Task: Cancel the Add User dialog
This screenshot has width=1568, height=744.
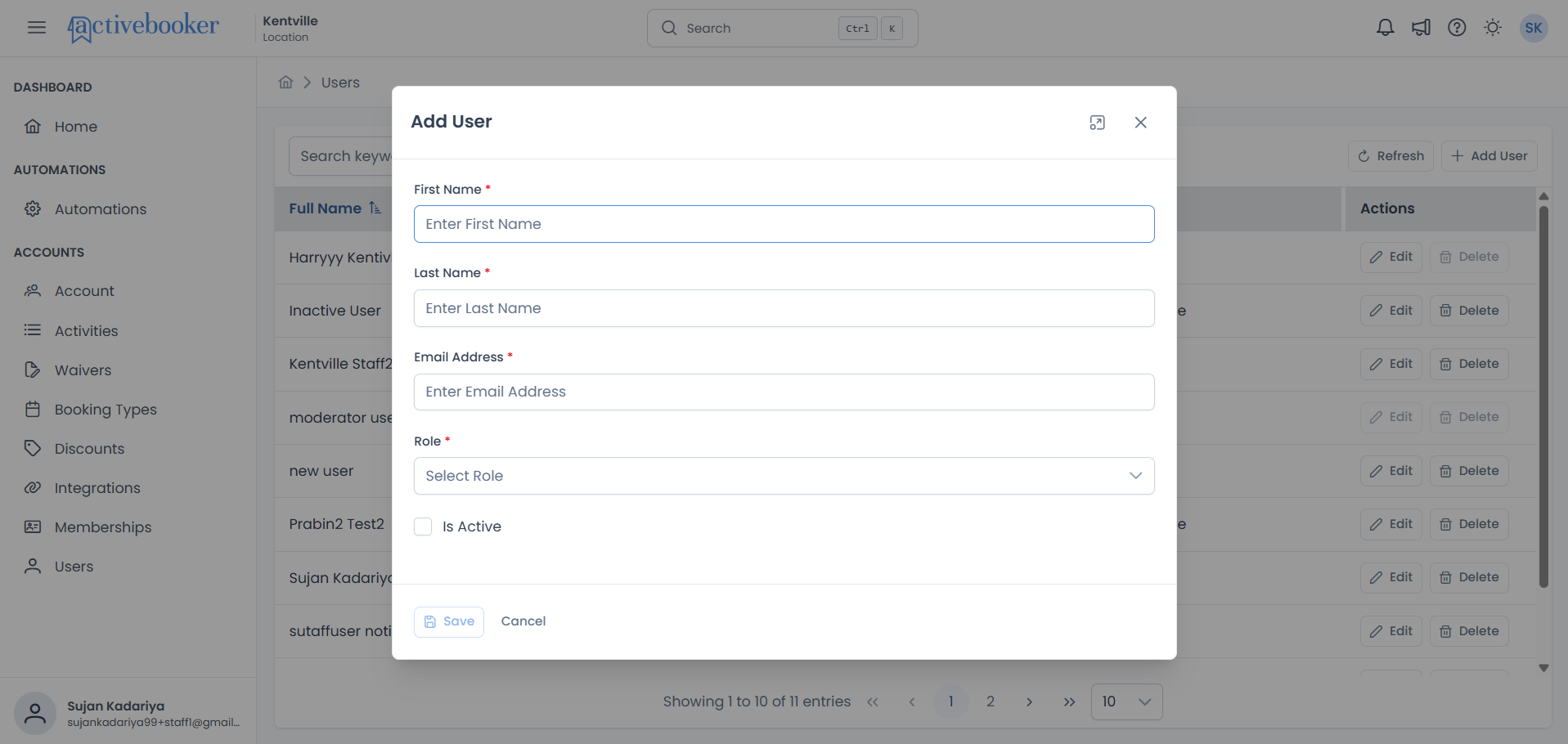Action: point(523,621)
